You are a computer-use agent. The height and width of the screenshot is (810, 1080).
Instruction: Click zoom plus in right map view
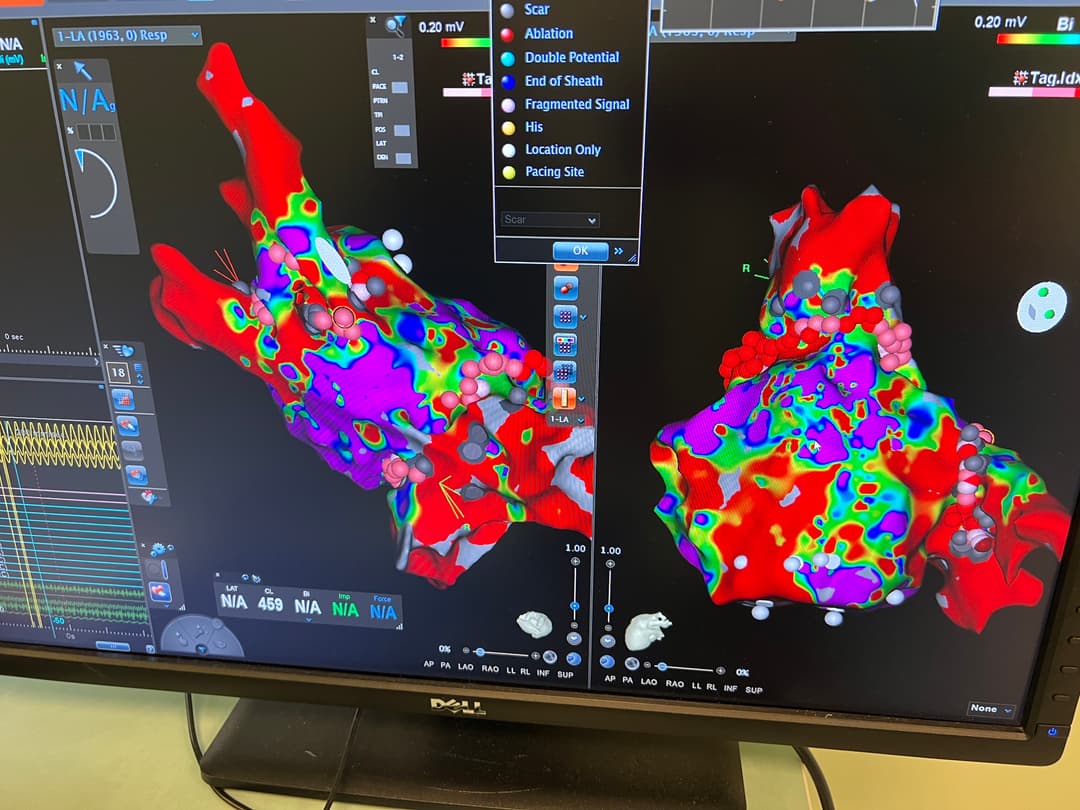pyautogui.click(x=610, y=564)
